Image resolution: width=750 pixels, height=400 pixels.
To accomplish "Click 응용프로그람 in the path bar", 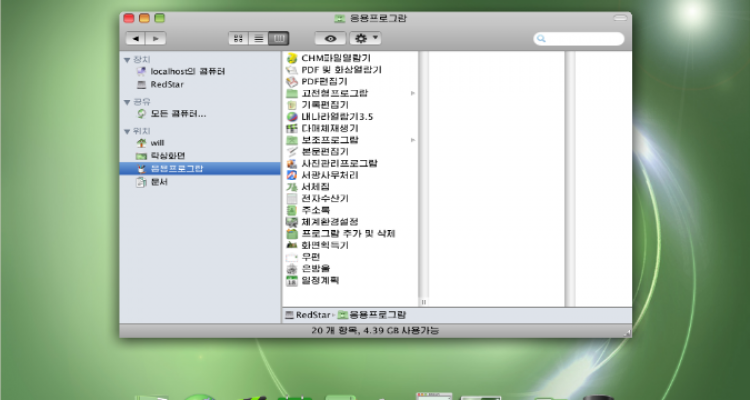I will (x=372, y=315).
